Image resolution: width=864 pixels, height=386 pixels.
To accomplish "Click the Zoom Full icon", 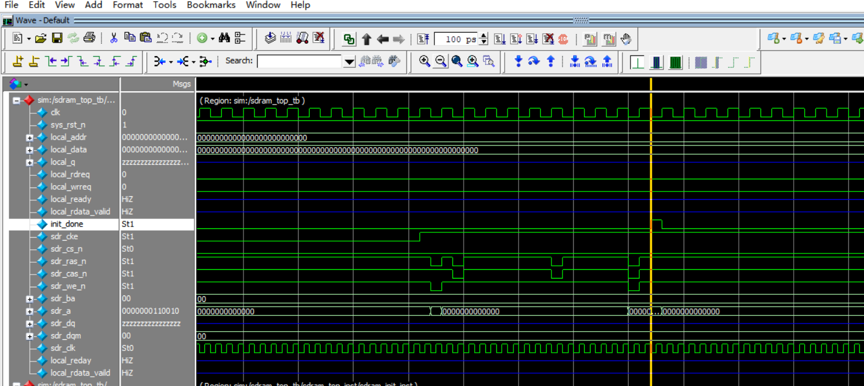I will (x=457, y=61).
